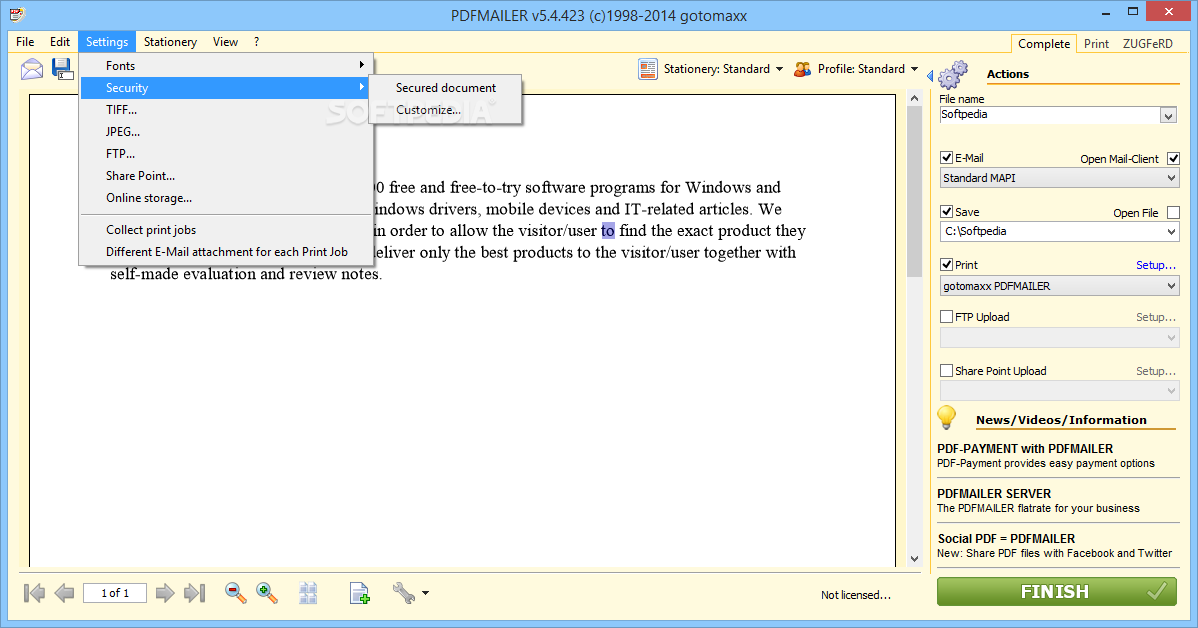Screen dimensions: 1198x628
Task: Open the ? help menu
Action: pos(257,42)
